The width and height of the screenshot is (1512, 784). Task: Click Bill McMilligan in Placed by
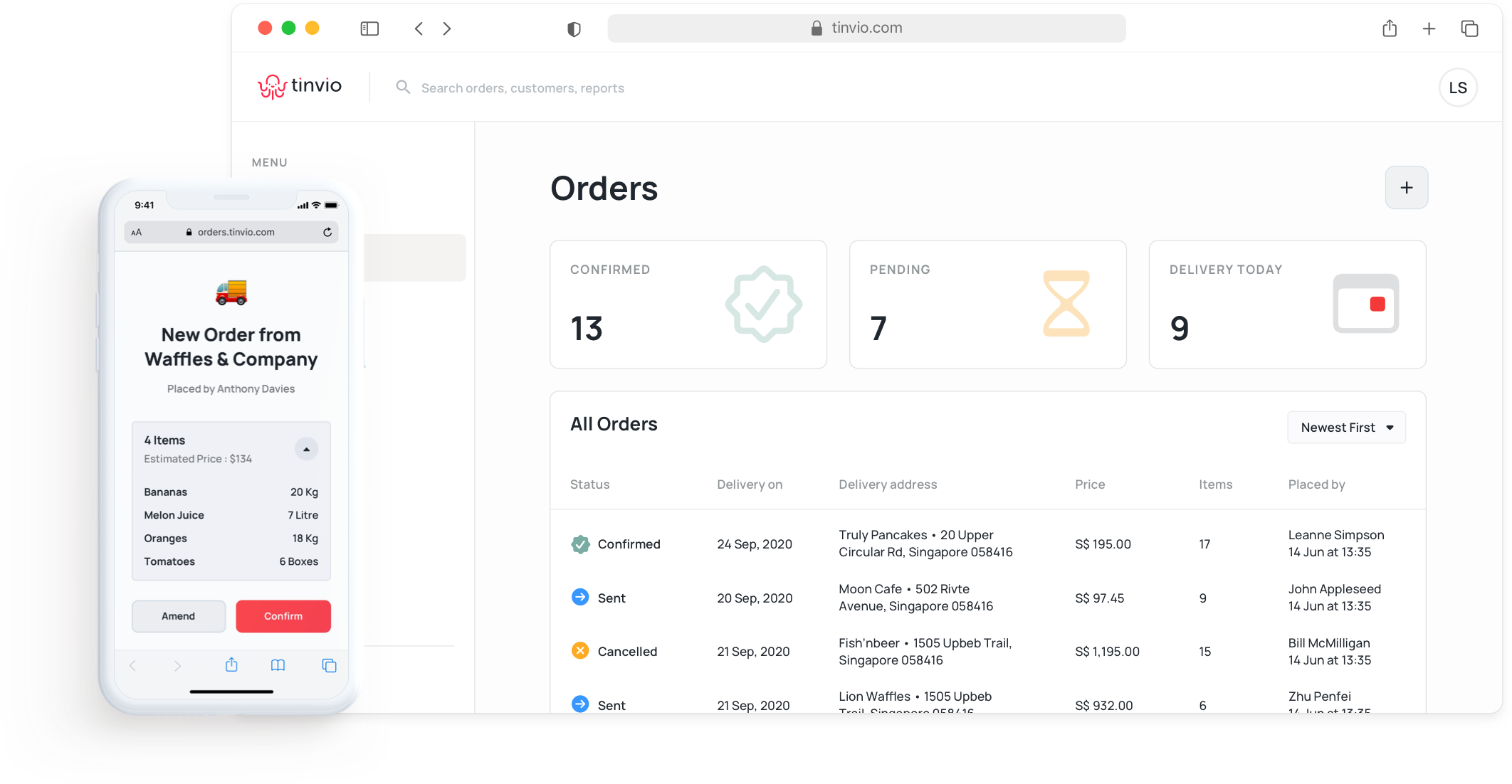(1329, 643)
